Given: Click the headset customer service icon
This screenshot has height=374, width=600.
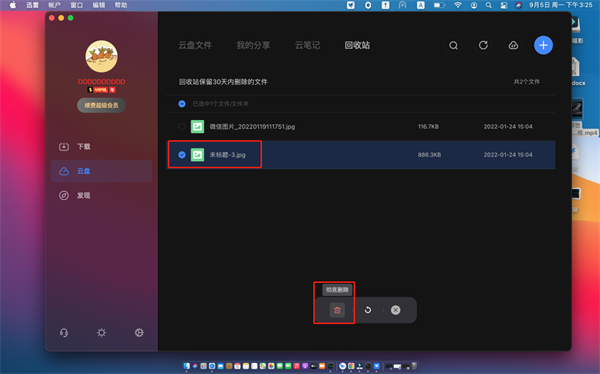Looking at the screenshot, I should (x=64, y=333).
